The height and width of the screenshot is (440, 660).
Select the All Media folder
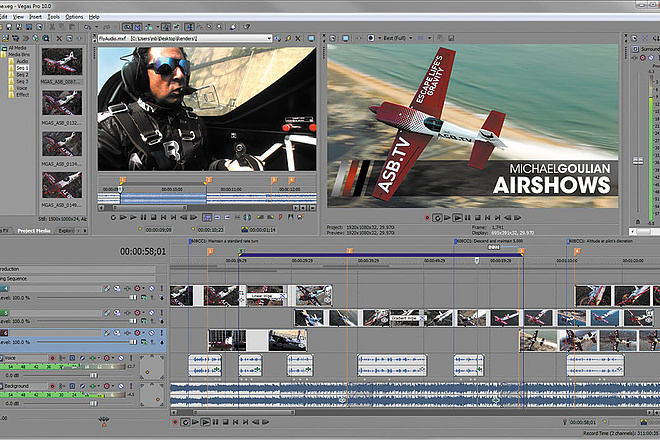click(x=17, y=48)
